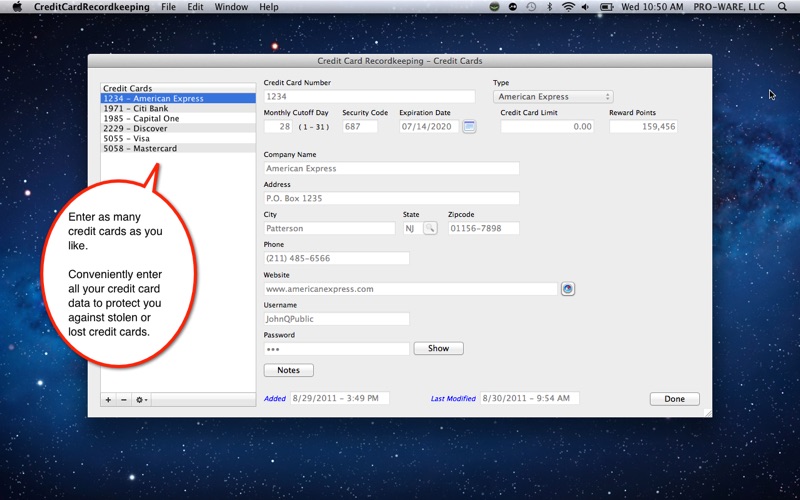This screenshot has height=500, width=800.
Task: Click the Expiration Date field
Action: tap(429, 127)
